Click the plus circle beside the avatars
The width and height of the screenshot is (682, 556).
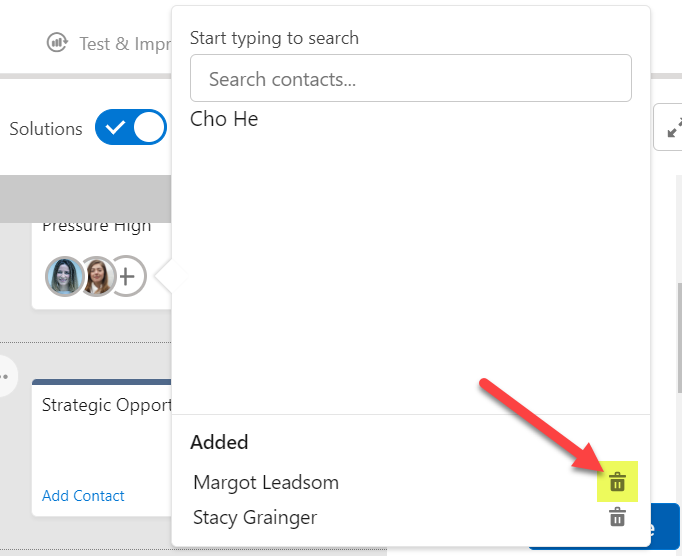(128, 276)
